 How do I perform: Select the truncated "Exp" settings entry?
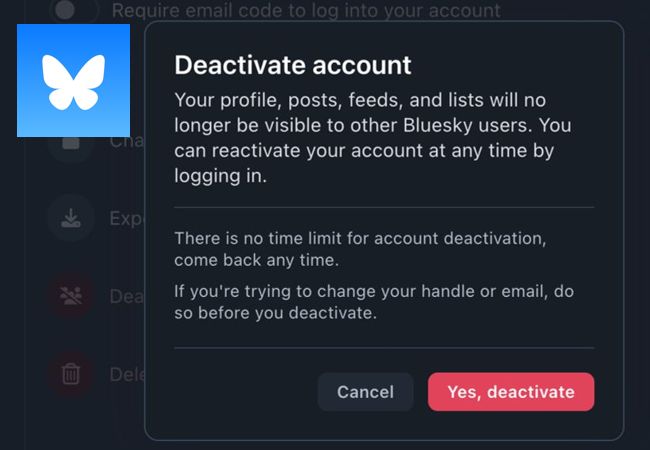point(127,219)
